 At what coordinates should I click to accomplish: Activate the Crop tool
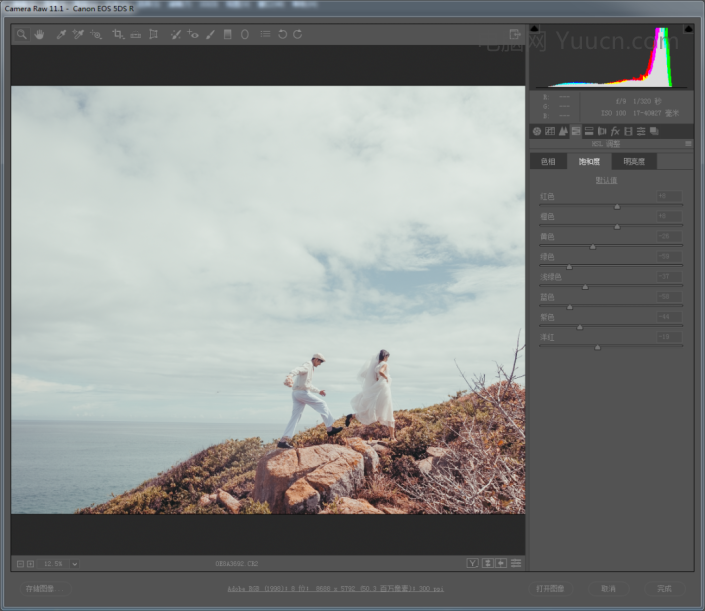[118, 34]
